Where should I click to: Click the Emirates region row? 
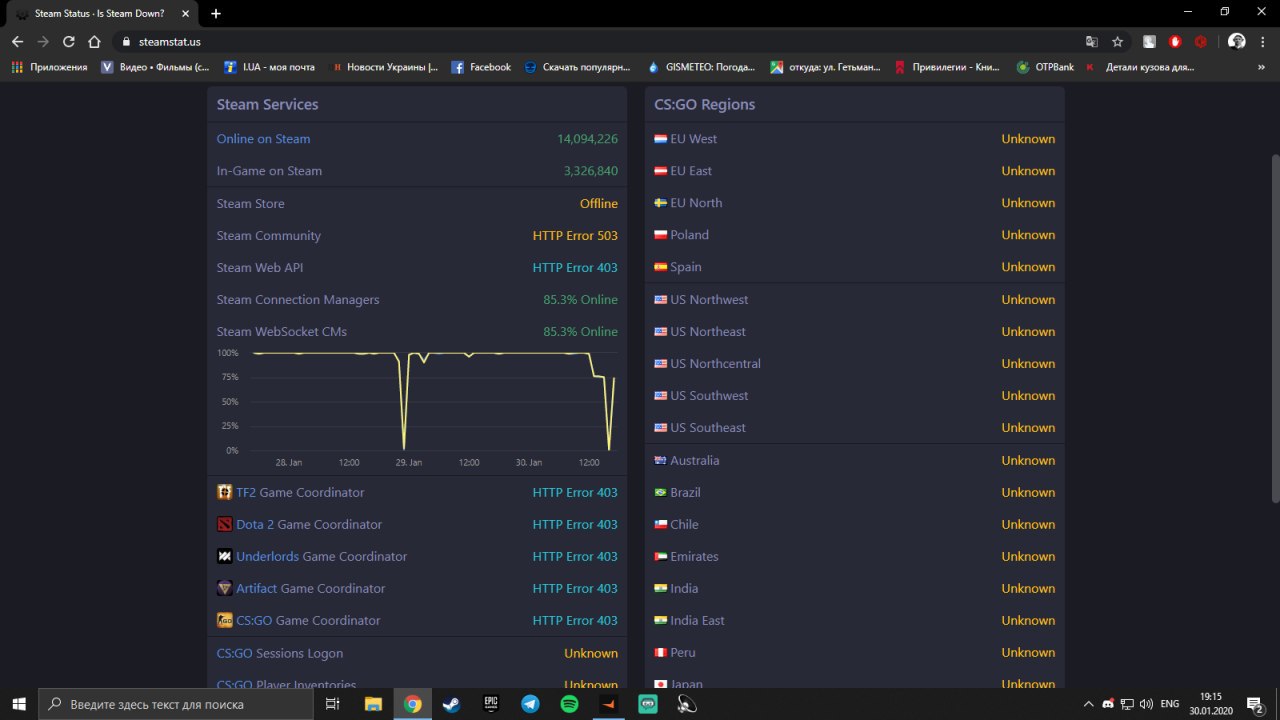(x=855, y=556)
